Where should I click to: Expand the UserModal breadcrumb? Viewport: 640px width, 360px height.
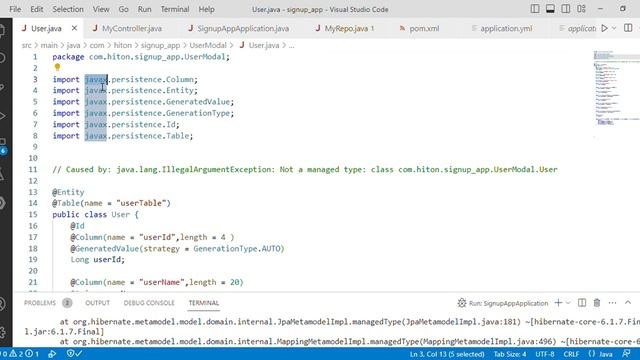(x=208, y=45)
